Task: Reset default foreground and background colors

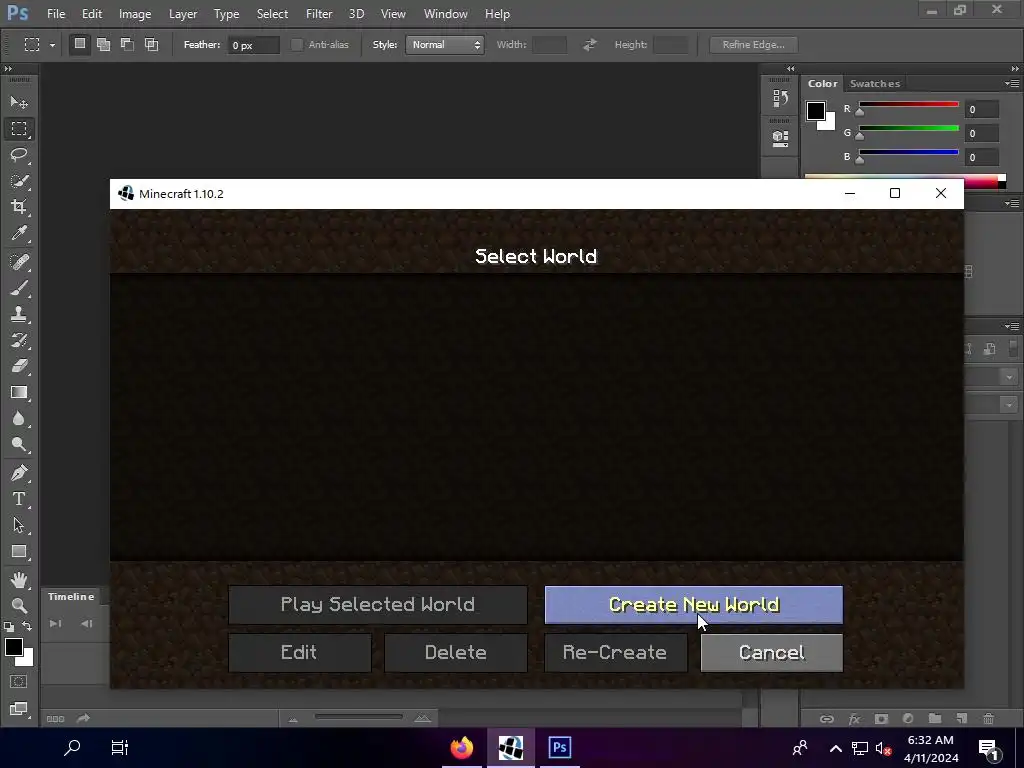Action: pyautogui.click(x=8, y=627)
